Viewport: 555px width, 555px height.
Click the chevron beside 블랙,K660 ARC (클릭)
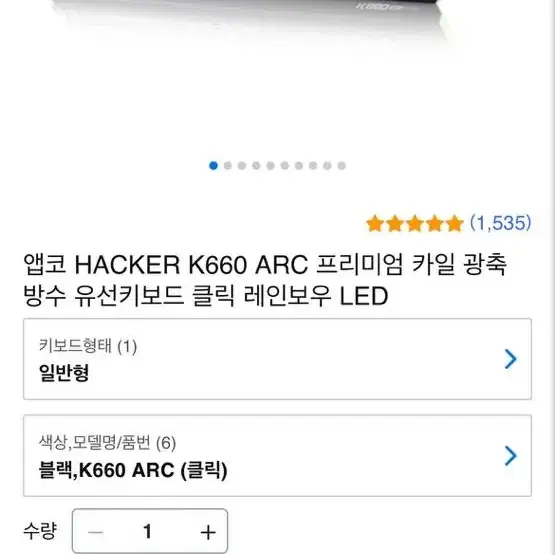(510, 456)
